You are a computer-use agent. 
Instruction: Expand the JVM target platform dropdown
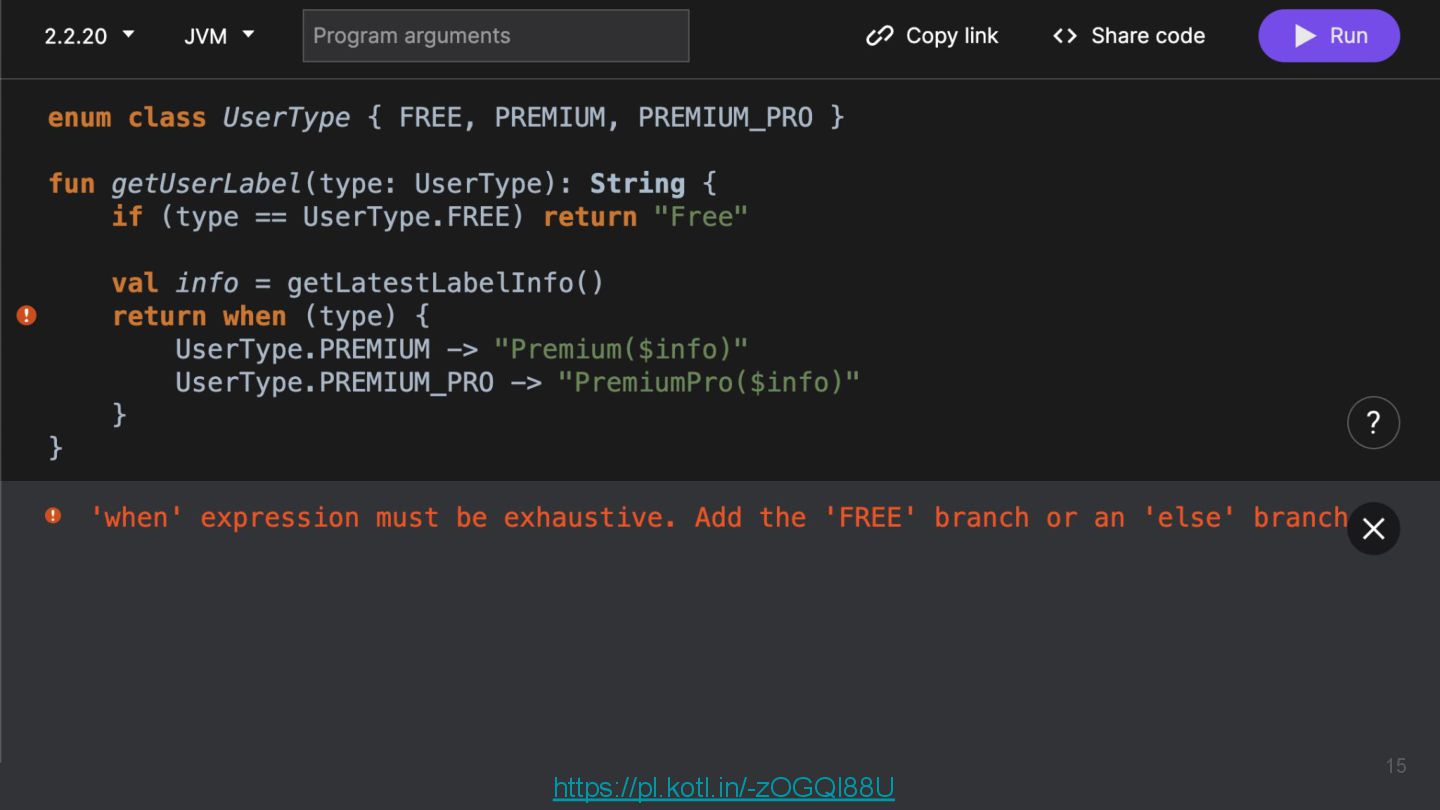coord(219,36)
